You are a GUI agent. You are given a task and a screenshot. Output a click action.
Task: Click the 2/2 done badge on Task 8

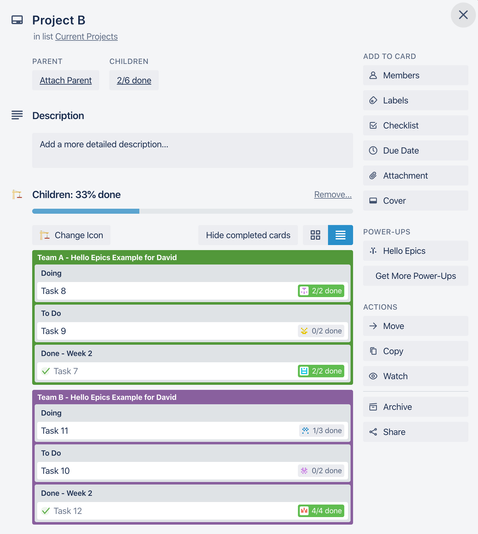pyautogui.click(x=321, y=291)
